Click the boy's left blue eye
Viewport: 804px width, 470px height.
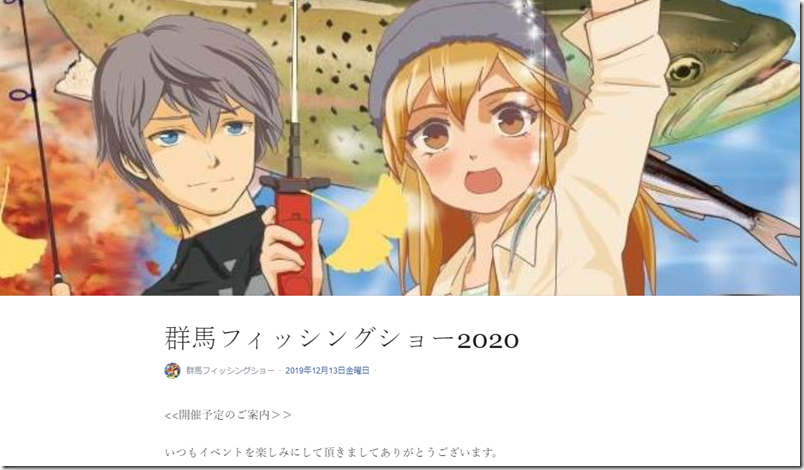point(171,137)
